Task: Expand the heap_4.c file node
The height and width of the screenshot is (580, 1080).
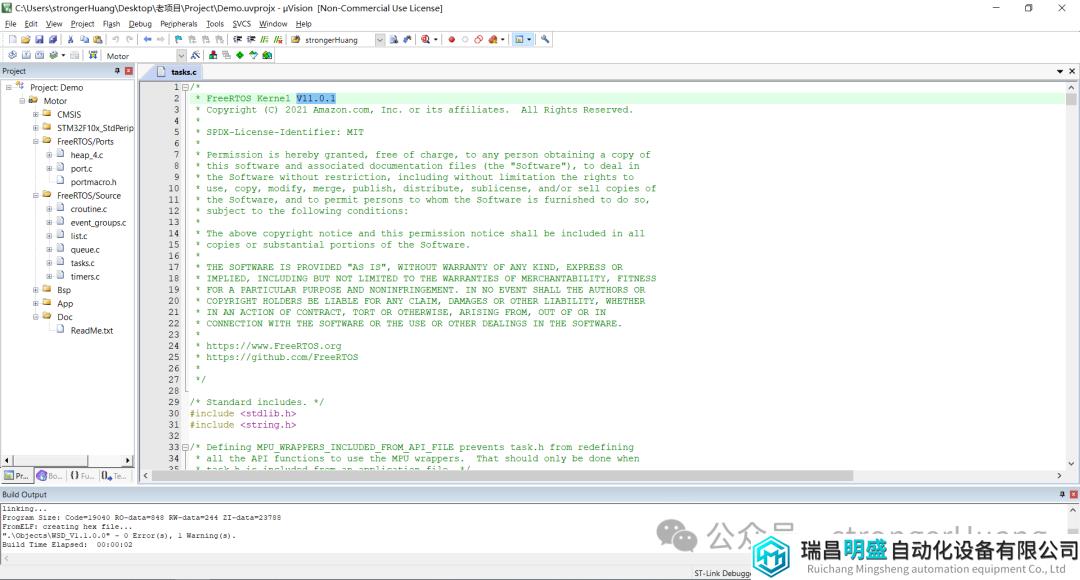Action: (49, 155)
